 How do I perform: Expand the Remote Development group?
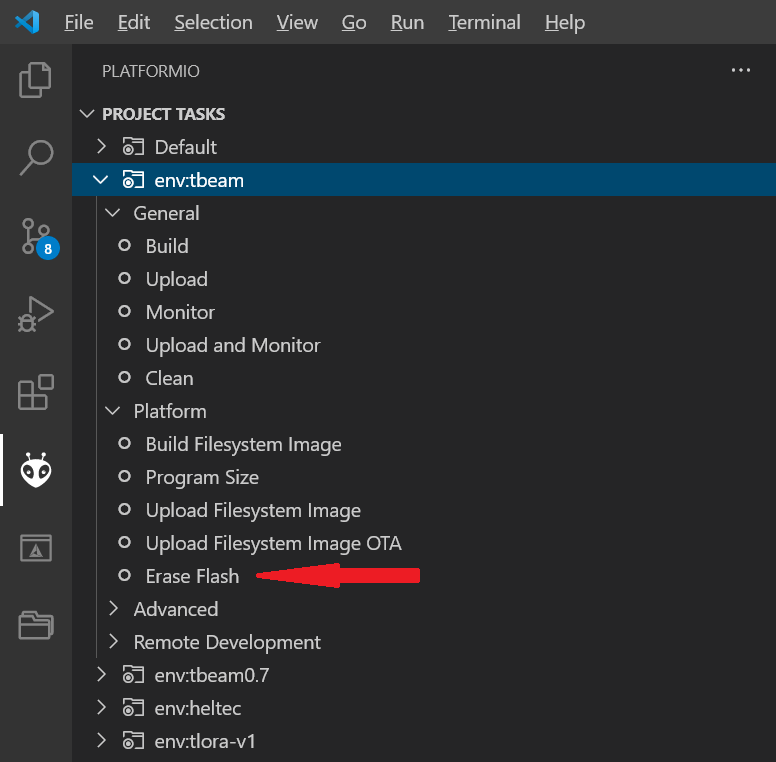tap(227, 642)
